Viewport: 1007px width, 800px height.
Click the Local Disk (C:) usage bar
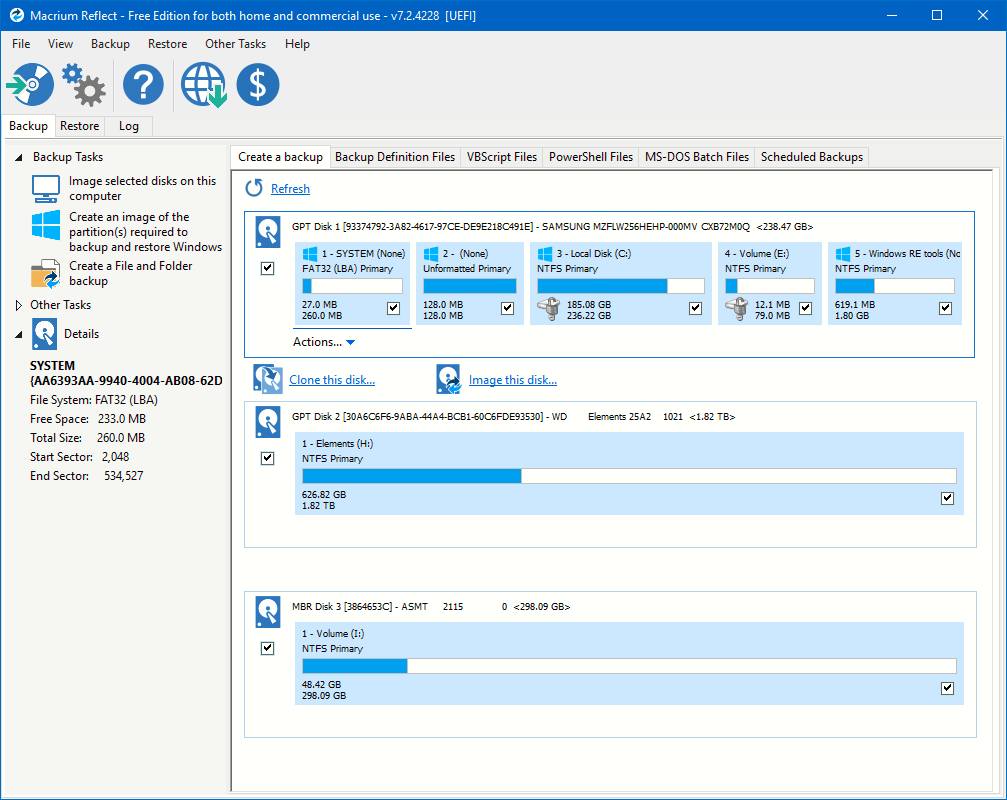(x=621, y=286)
